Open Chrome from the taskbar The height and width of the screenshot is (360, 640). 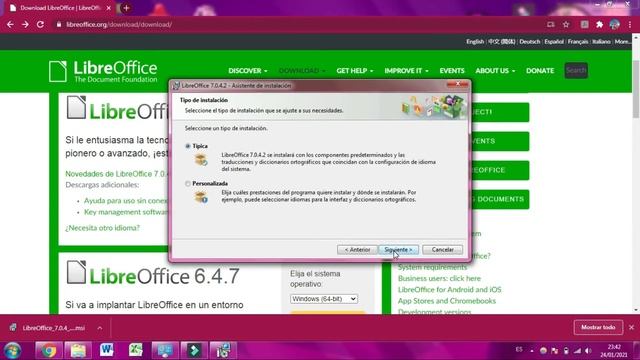(x=49, y=351)
